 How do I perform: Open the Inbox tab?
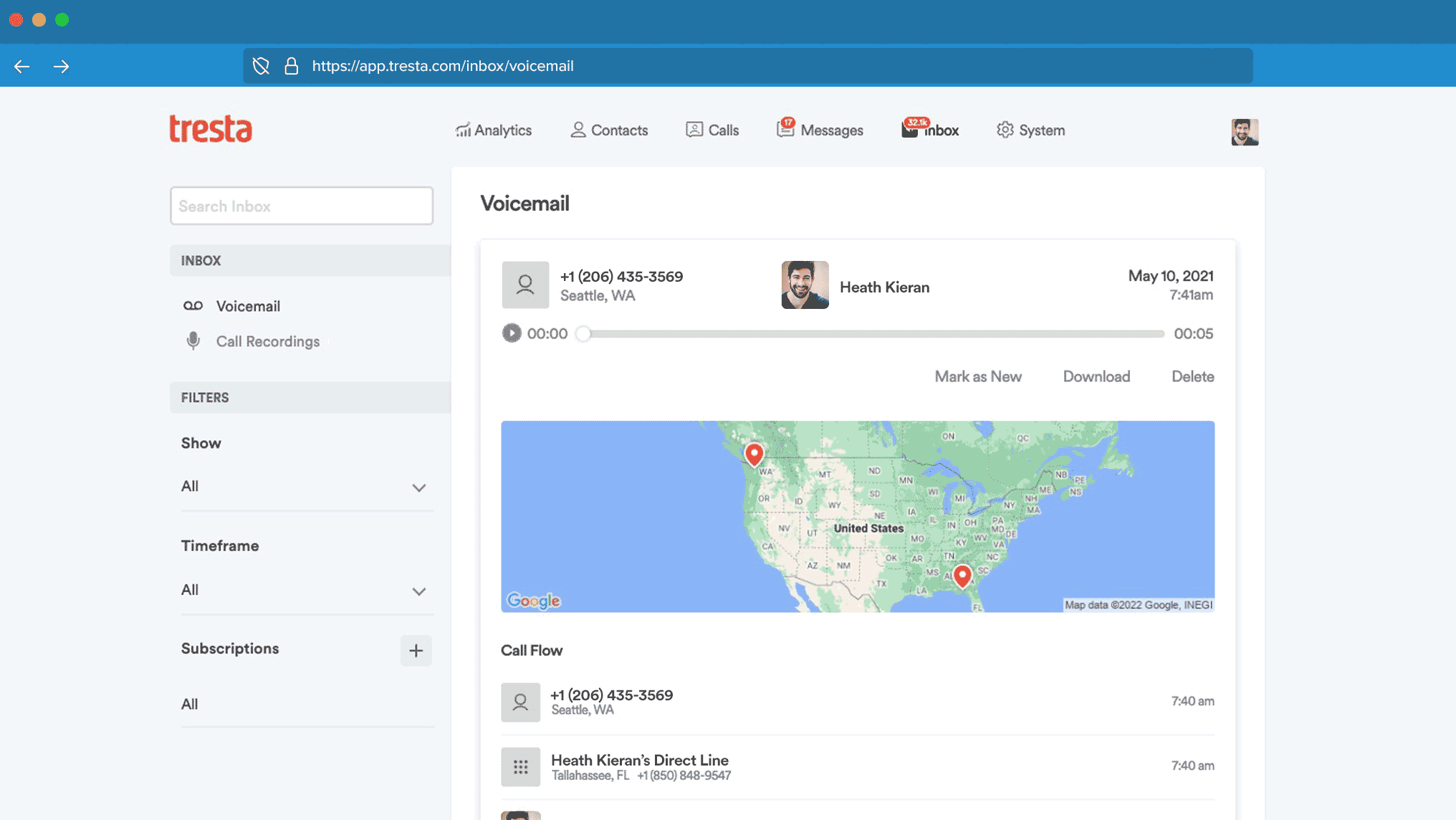click(930, 130)
